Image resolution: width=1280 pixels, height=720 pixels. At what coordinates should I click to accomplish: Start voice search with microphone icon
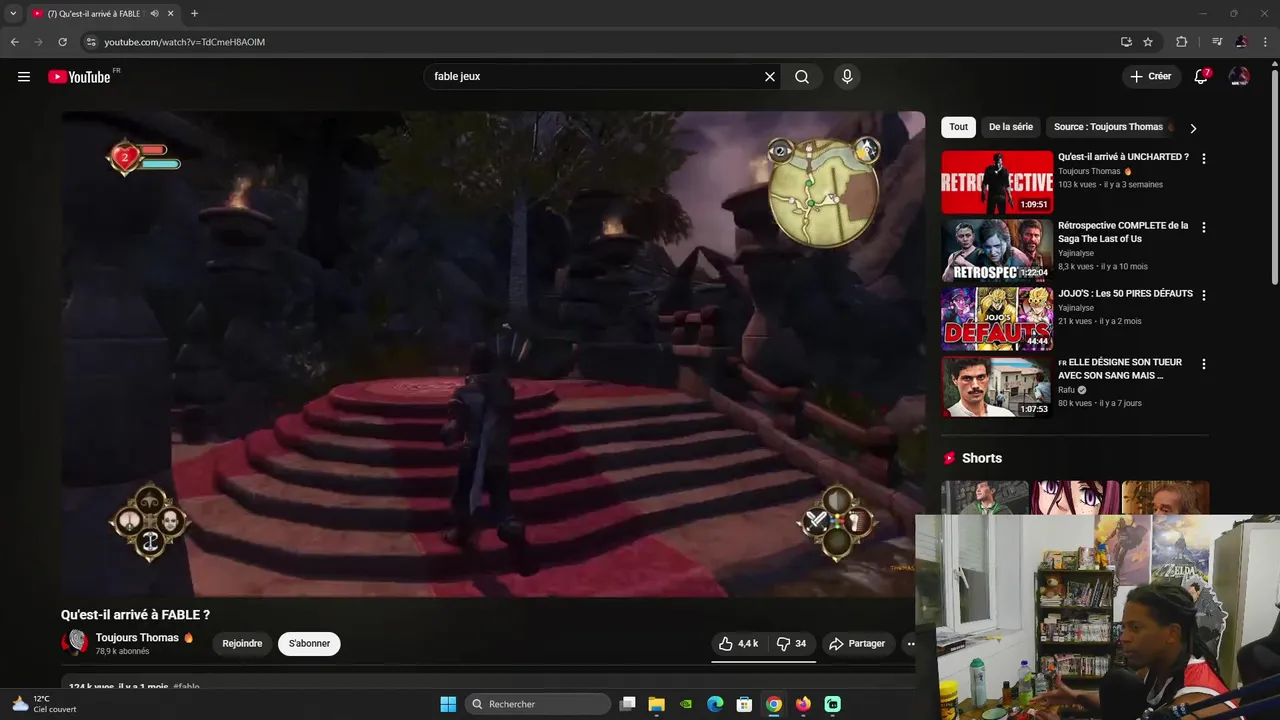point(847,77)
